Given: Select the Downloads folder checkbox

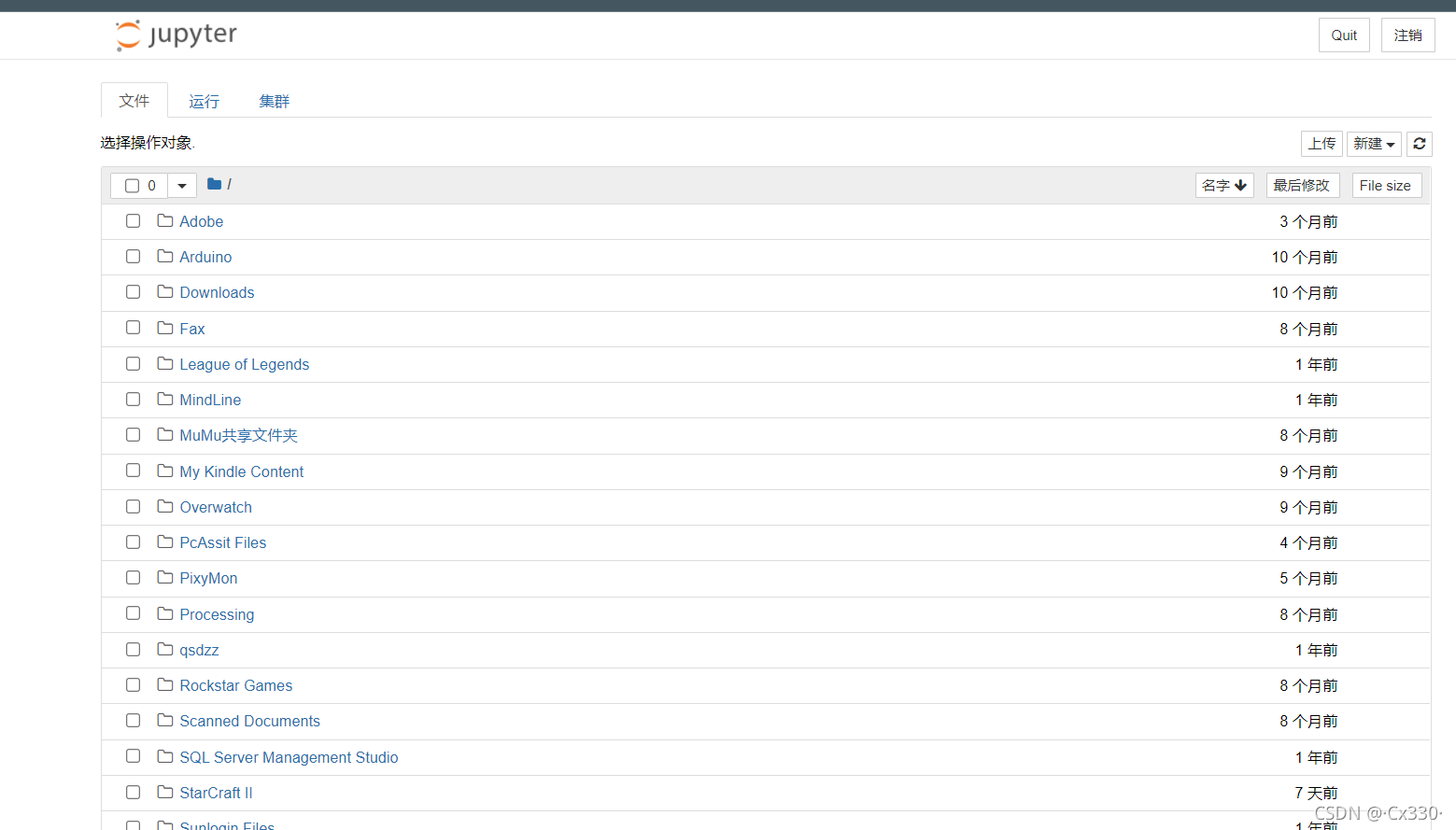Looking at the screenshot, I should pyautogui.click(x=134, y=292).
